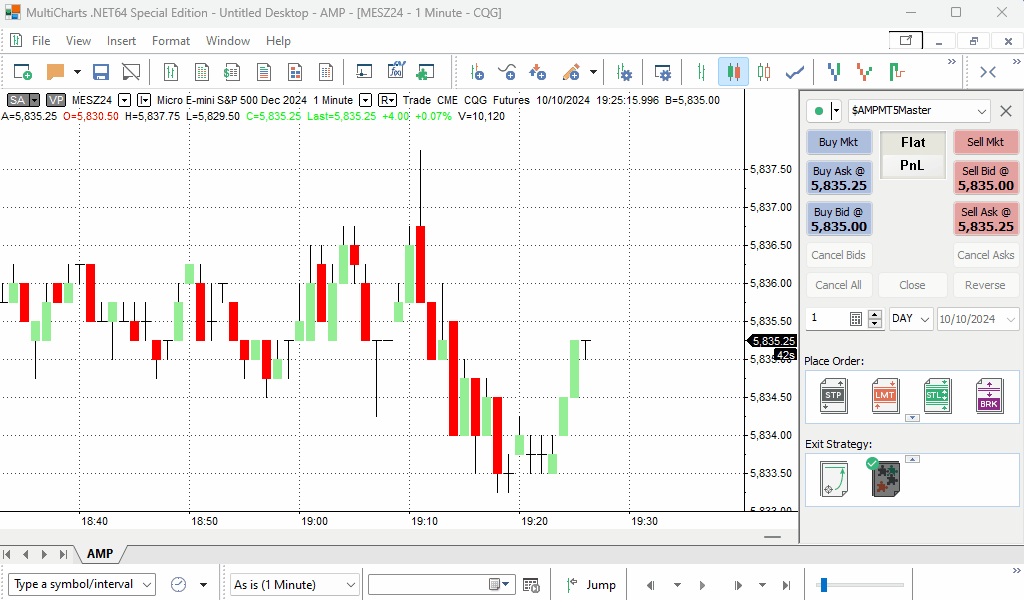Collapse the trading panel with arrows icon
This screenshot has width=1024, height=600.
(988, 72)
